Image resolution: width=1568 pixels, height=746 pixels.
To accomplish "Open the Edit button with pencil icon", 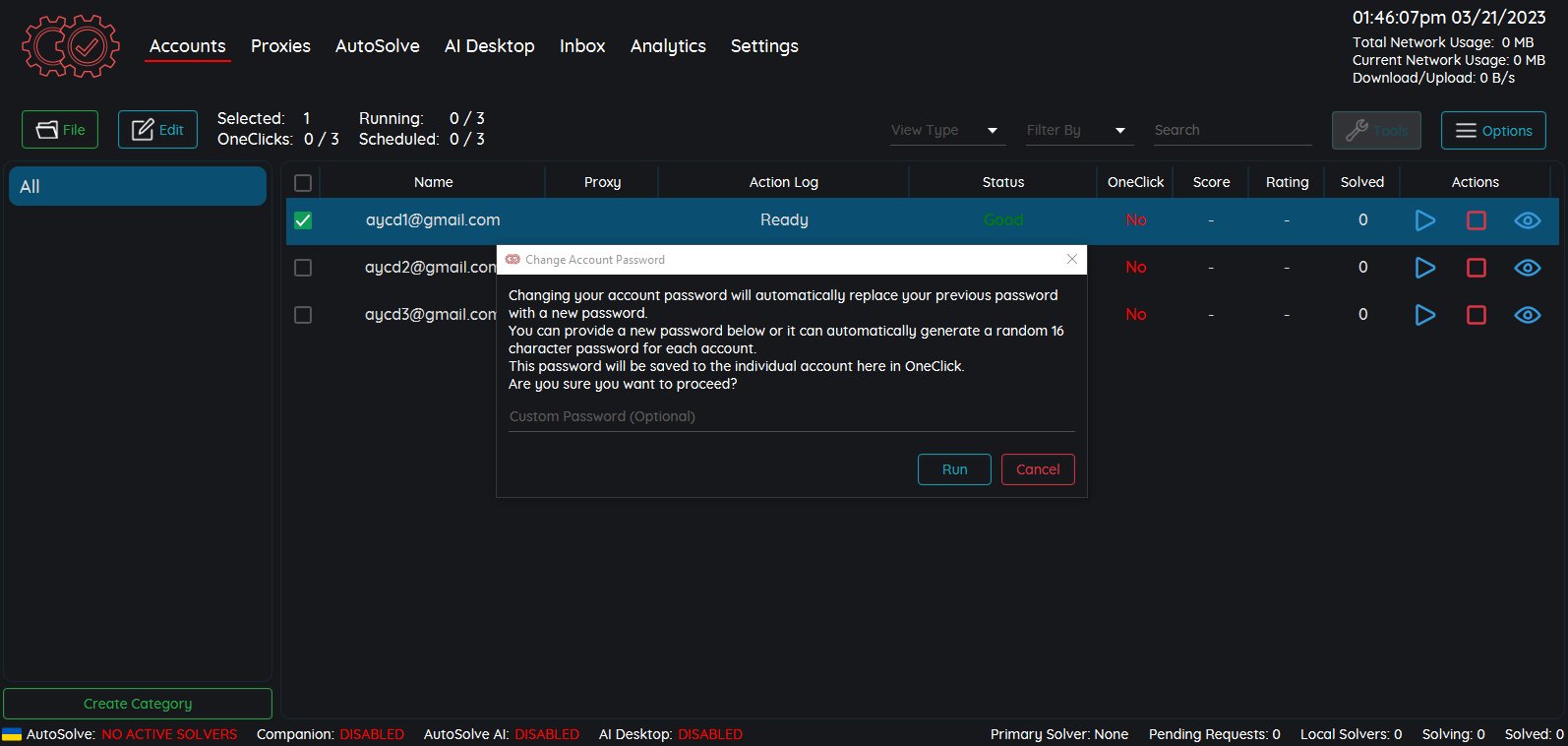I will click(x=157, y=130).
